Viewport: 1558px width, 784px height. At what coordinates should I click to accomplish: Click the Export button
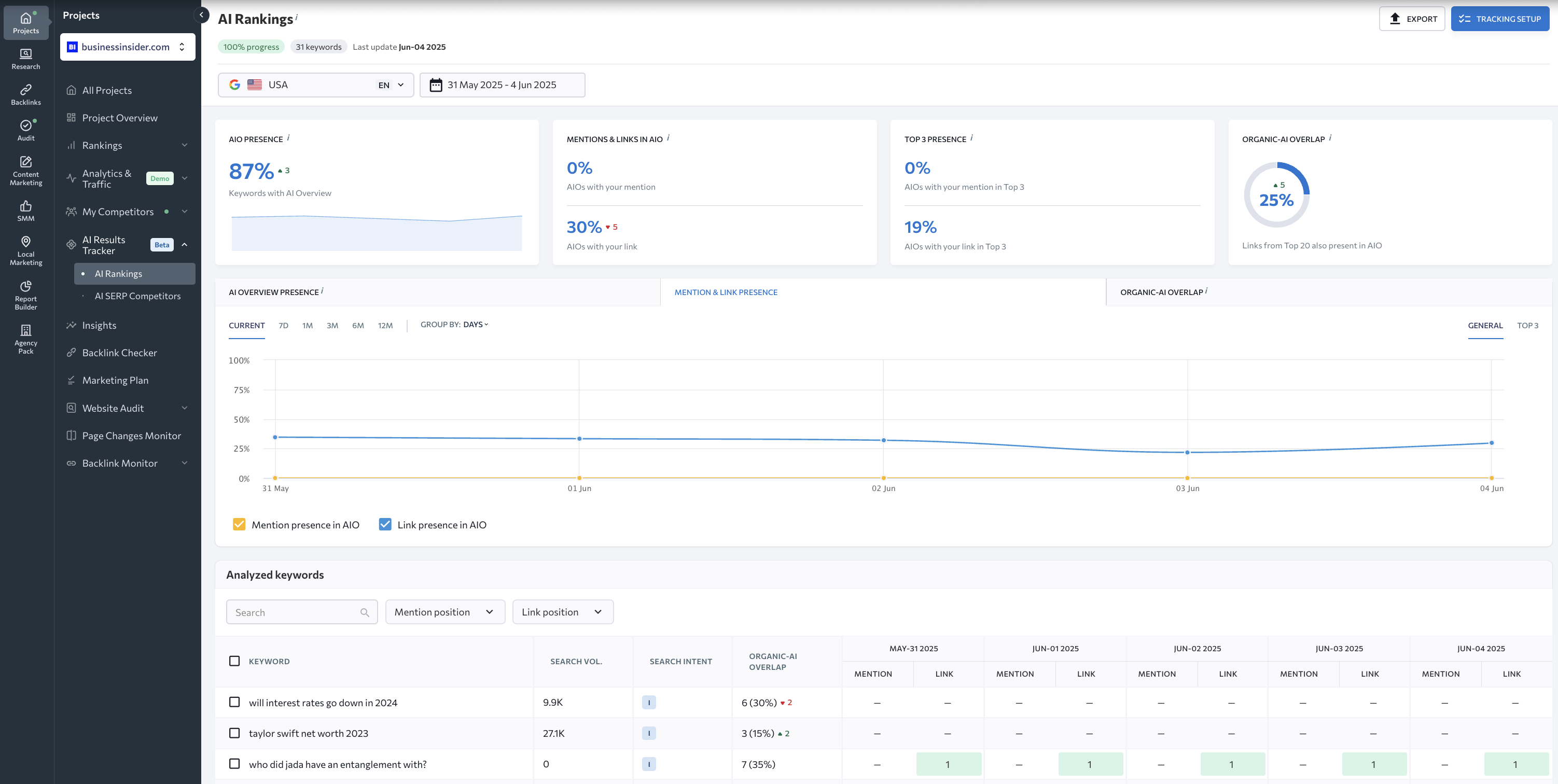tap(1412, 19)
